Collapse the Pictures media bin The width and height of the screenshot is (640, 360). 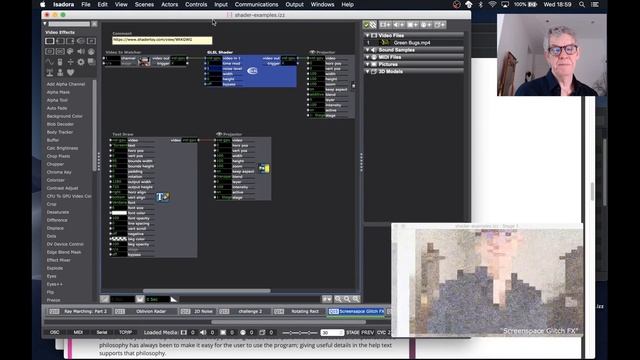click(367, 64)
